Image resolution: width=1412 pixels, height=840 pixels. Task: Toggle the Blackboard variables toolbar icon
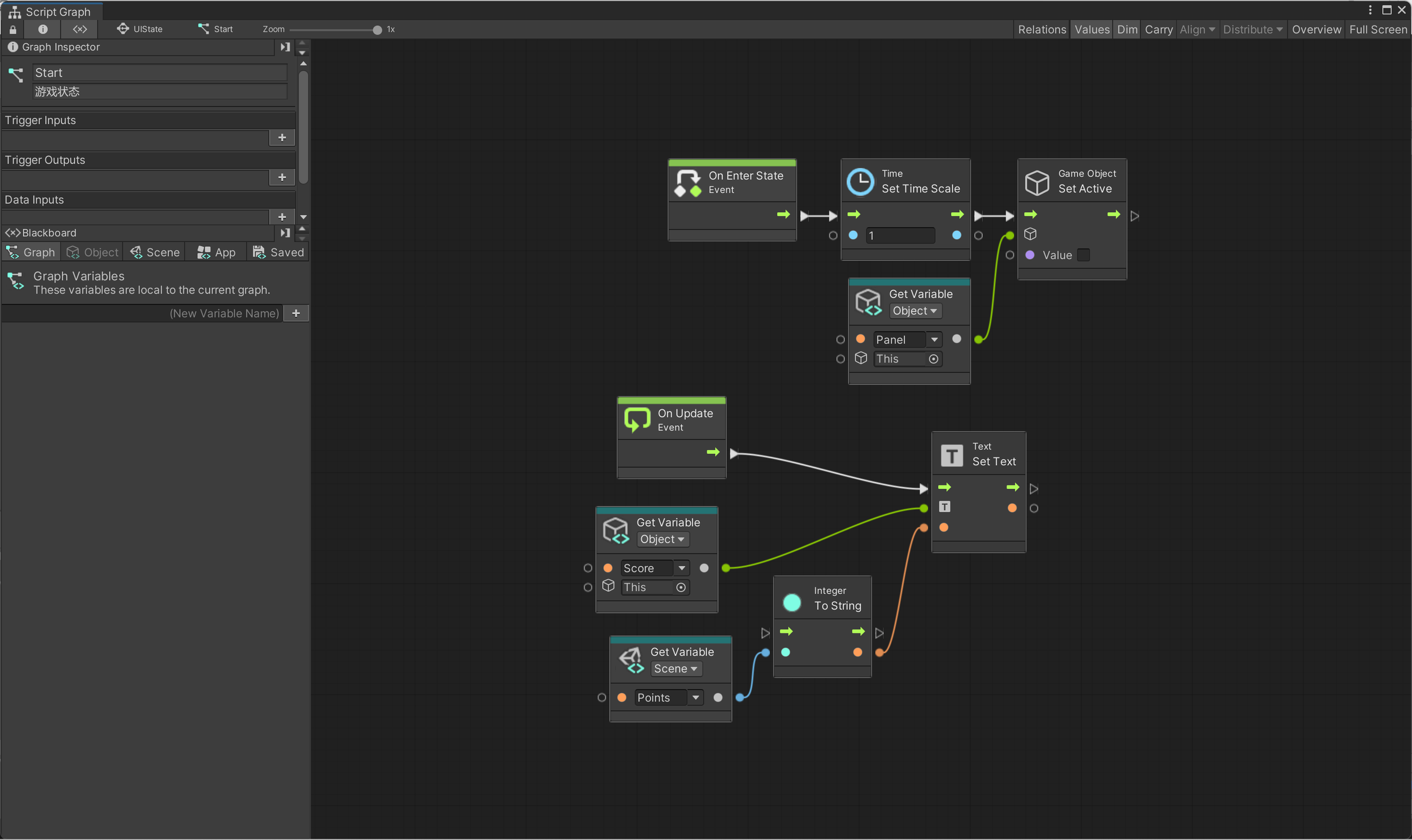coord(80,29)
